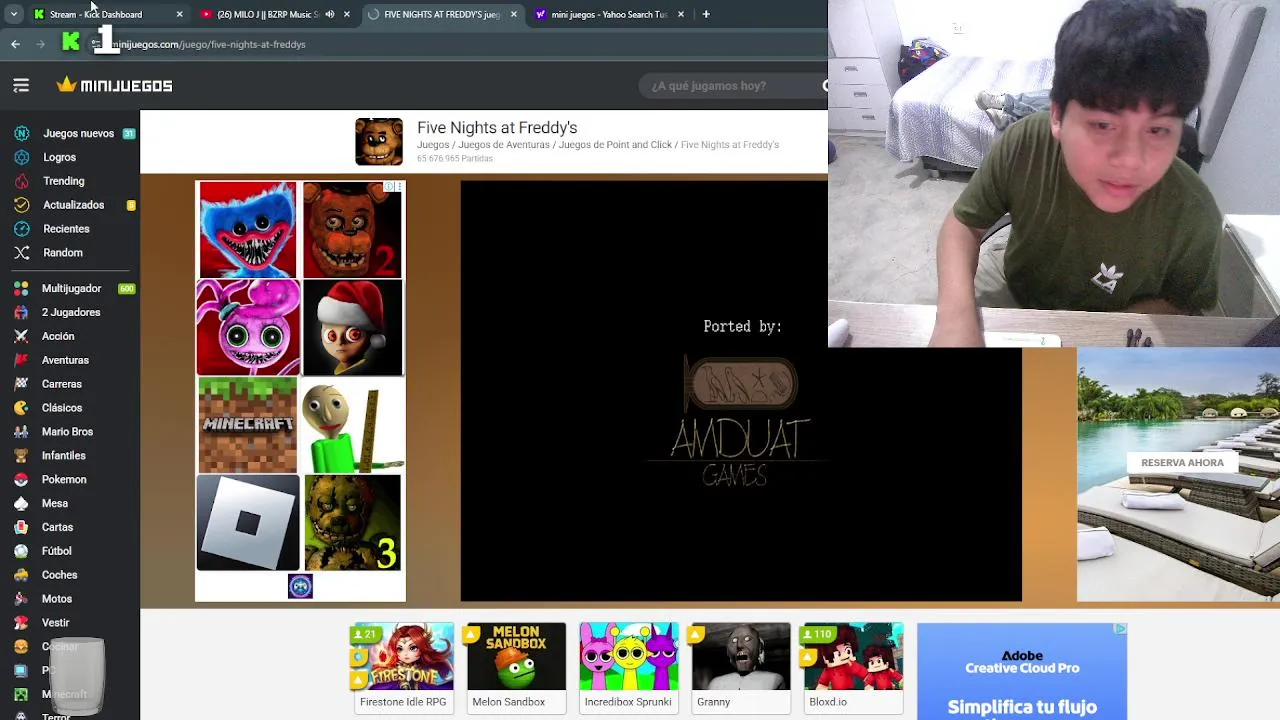Click the Multijugador category icon
1280x720 pixels.
pyautogui.click(x=21, y=288)
